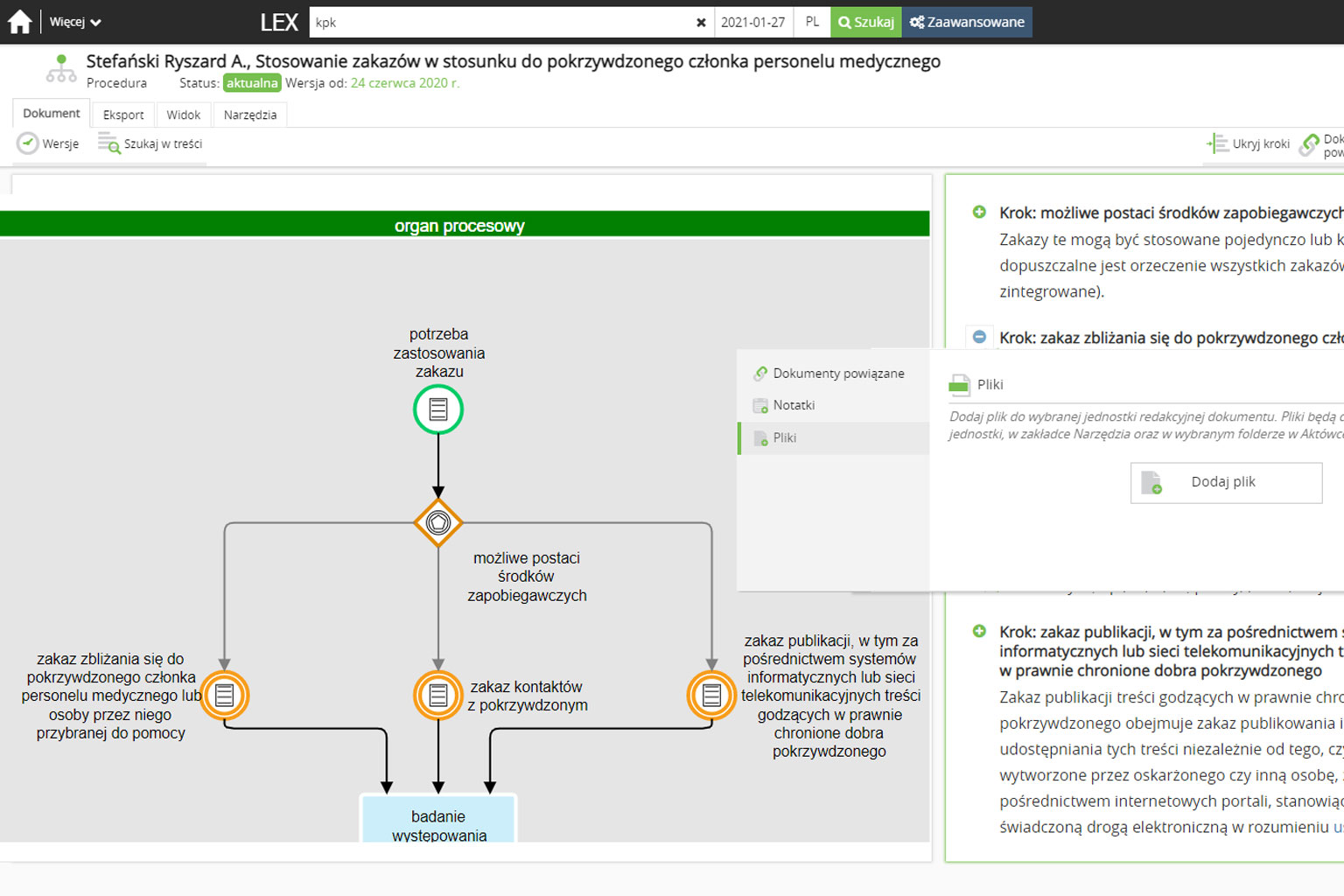Expand the 'zakaz publikacji' step
The width and height of the screenshot is (1344, 896).
[979, 632]
